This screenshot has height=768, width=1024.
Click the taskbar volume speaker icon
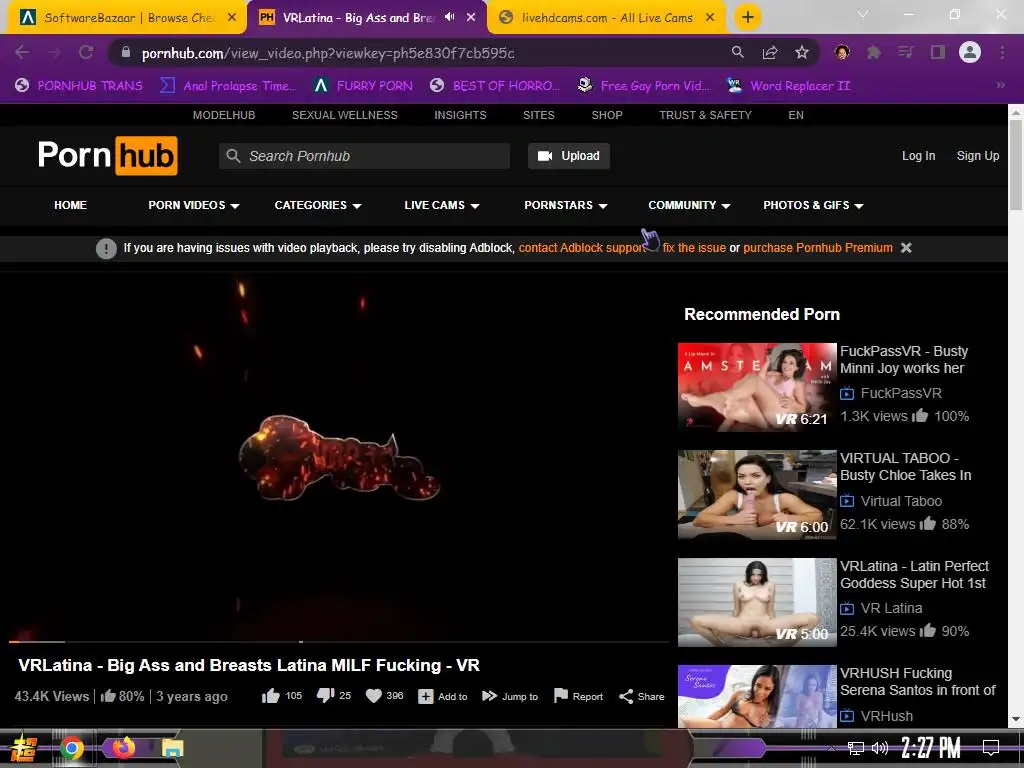[880, 748]
